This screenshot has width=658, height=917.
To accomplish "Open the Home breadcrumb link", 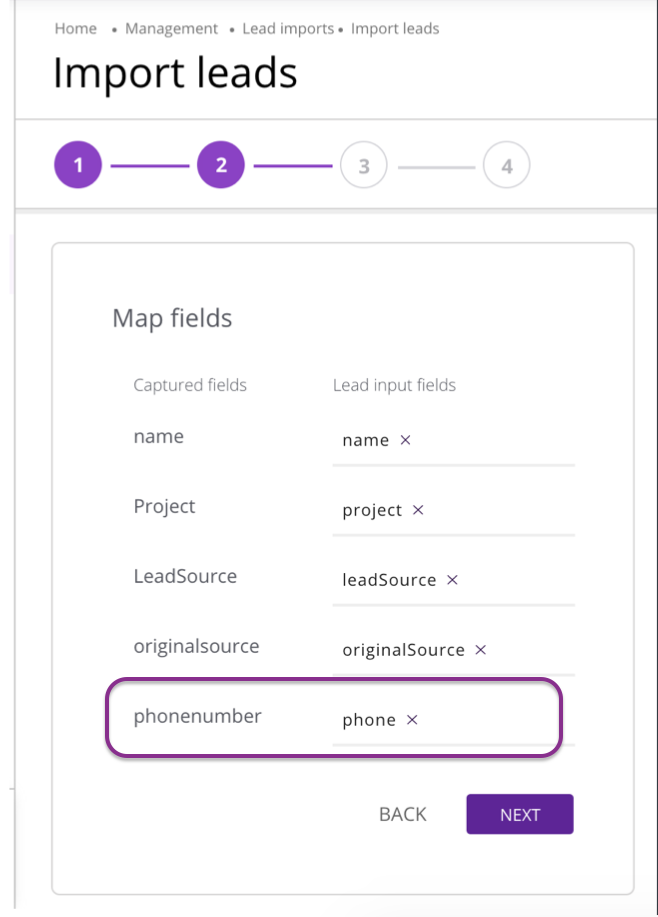I will click(76, 28).
